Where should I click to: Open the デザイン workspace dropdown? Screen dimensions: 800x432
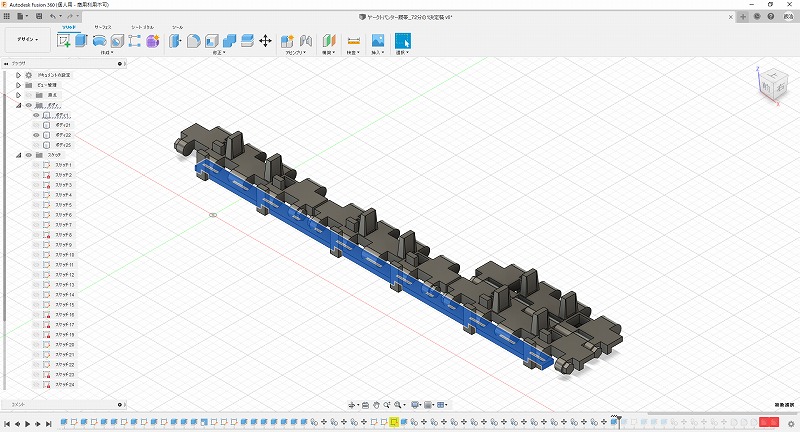point(26,41)
